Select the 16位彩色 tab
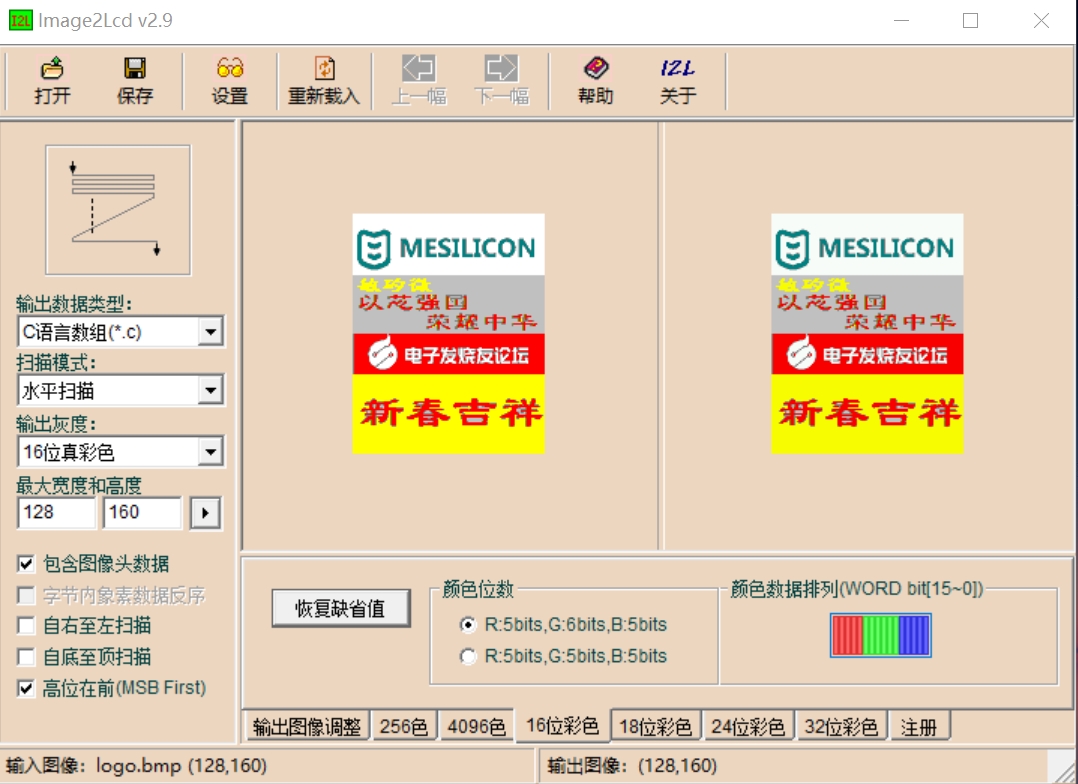 [562, 726]
